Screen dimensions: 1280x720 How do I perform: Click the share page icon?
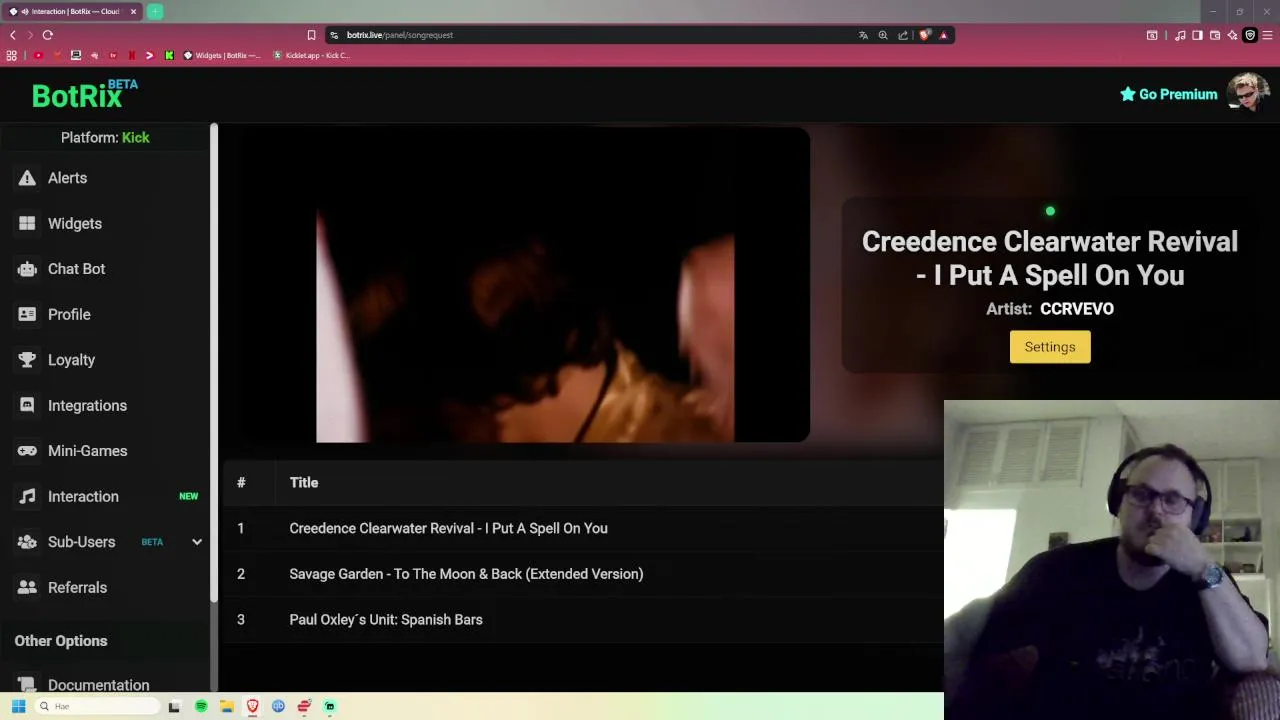(903, 35)
